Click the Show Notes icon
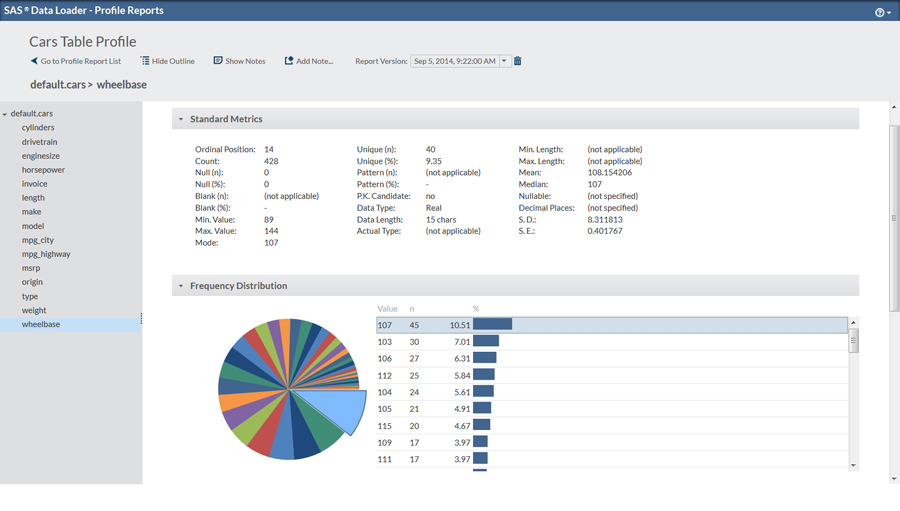Screen dimensions: 900x511 218,61
